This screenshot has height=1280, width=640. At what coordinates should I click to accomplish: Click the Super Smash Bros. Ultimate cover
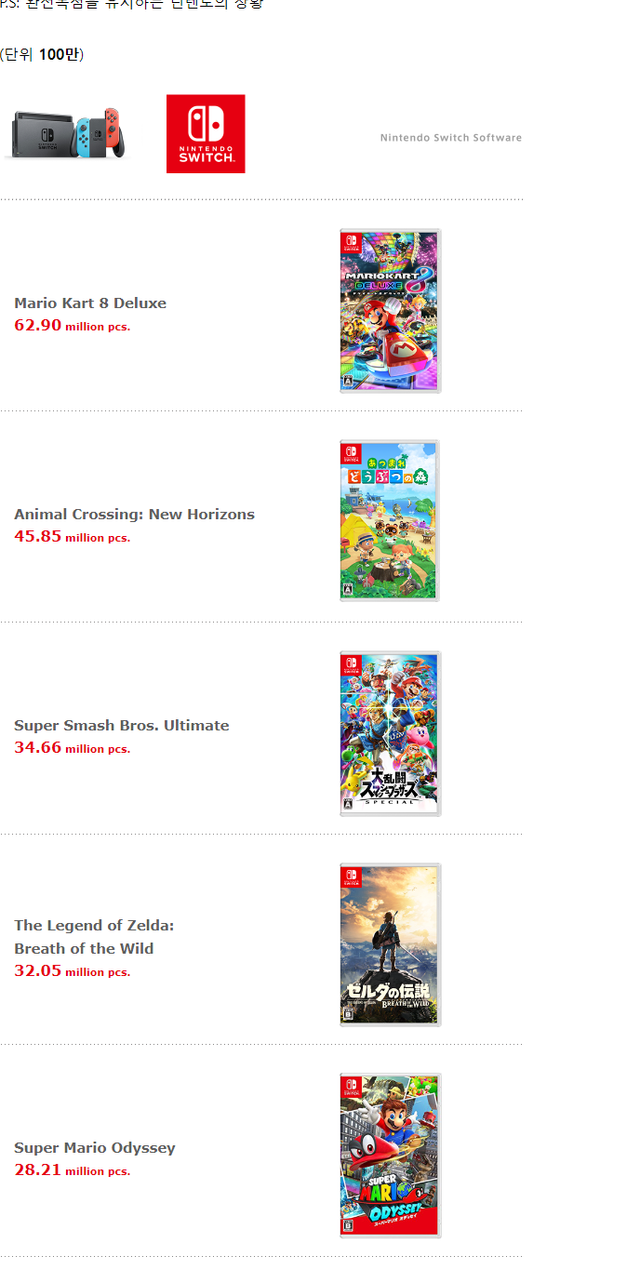tap(390, 733)
